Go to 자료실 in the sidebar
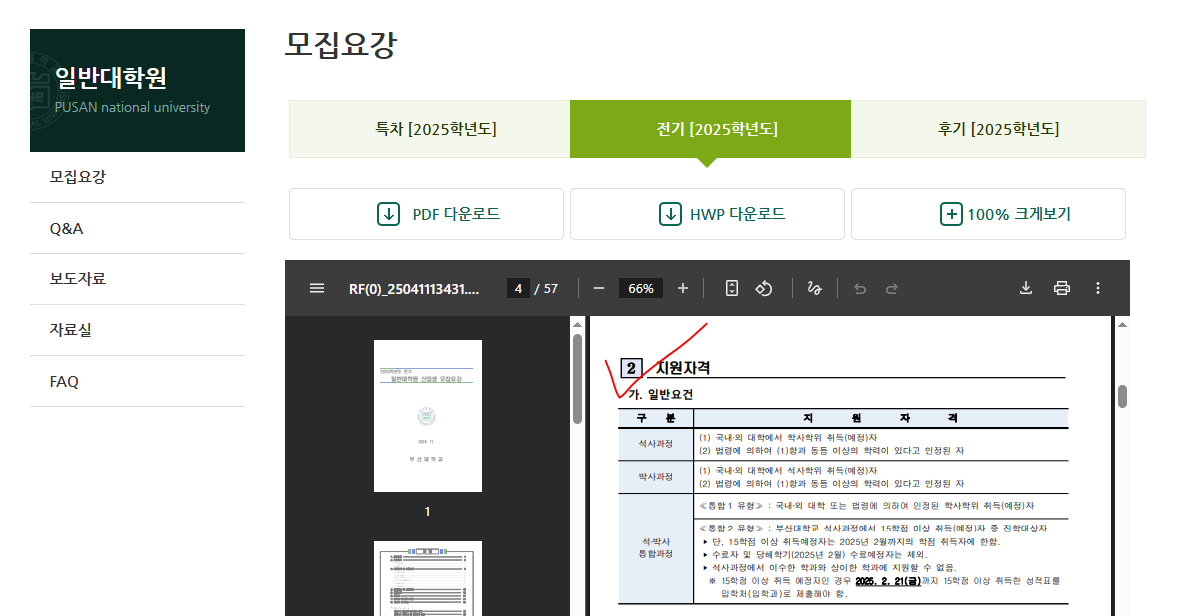This screenshot has height=616, width=1178. point(72,330)
